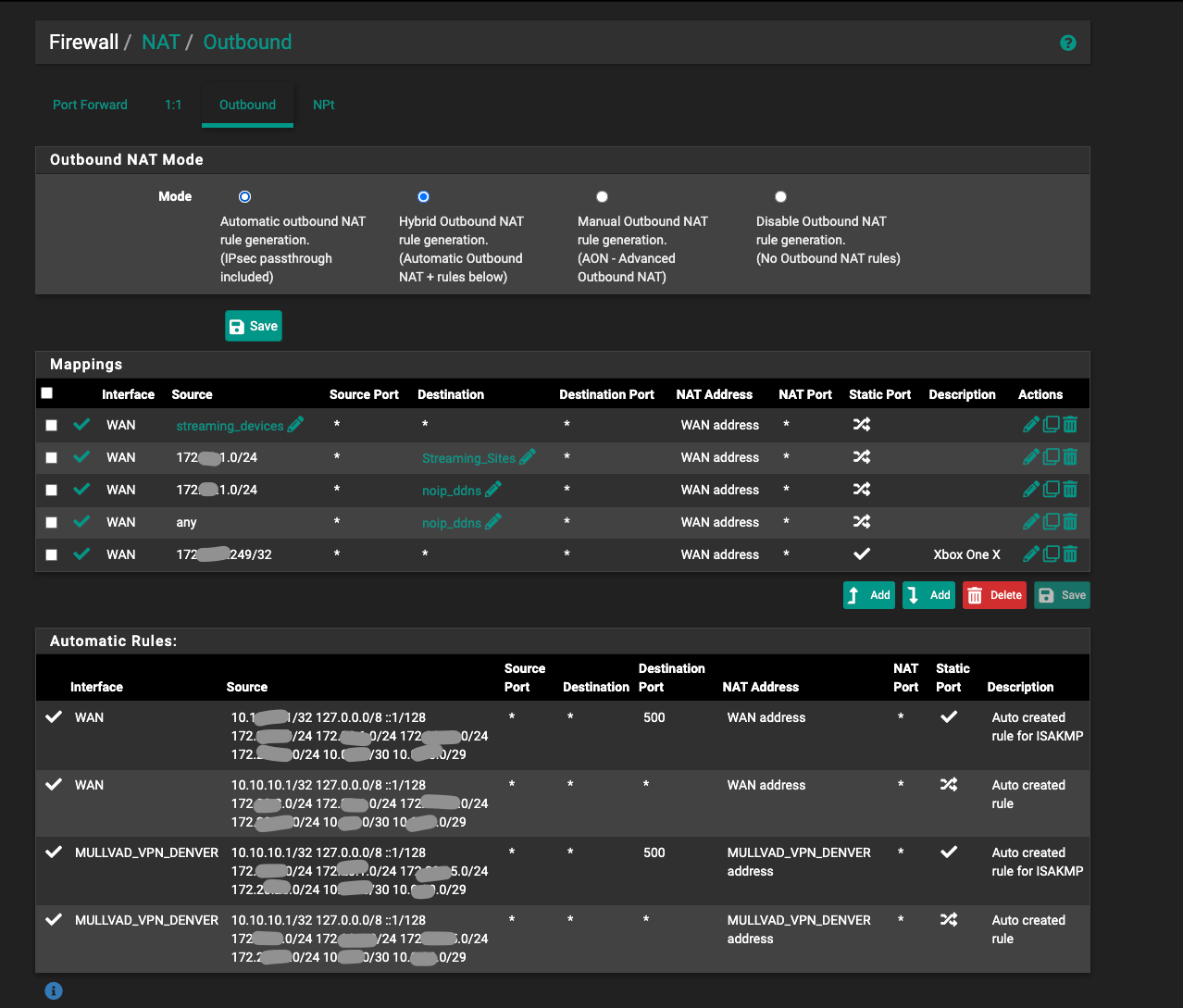
Task: Click the Automatic Rules section heading
Action: pos(113,641)
